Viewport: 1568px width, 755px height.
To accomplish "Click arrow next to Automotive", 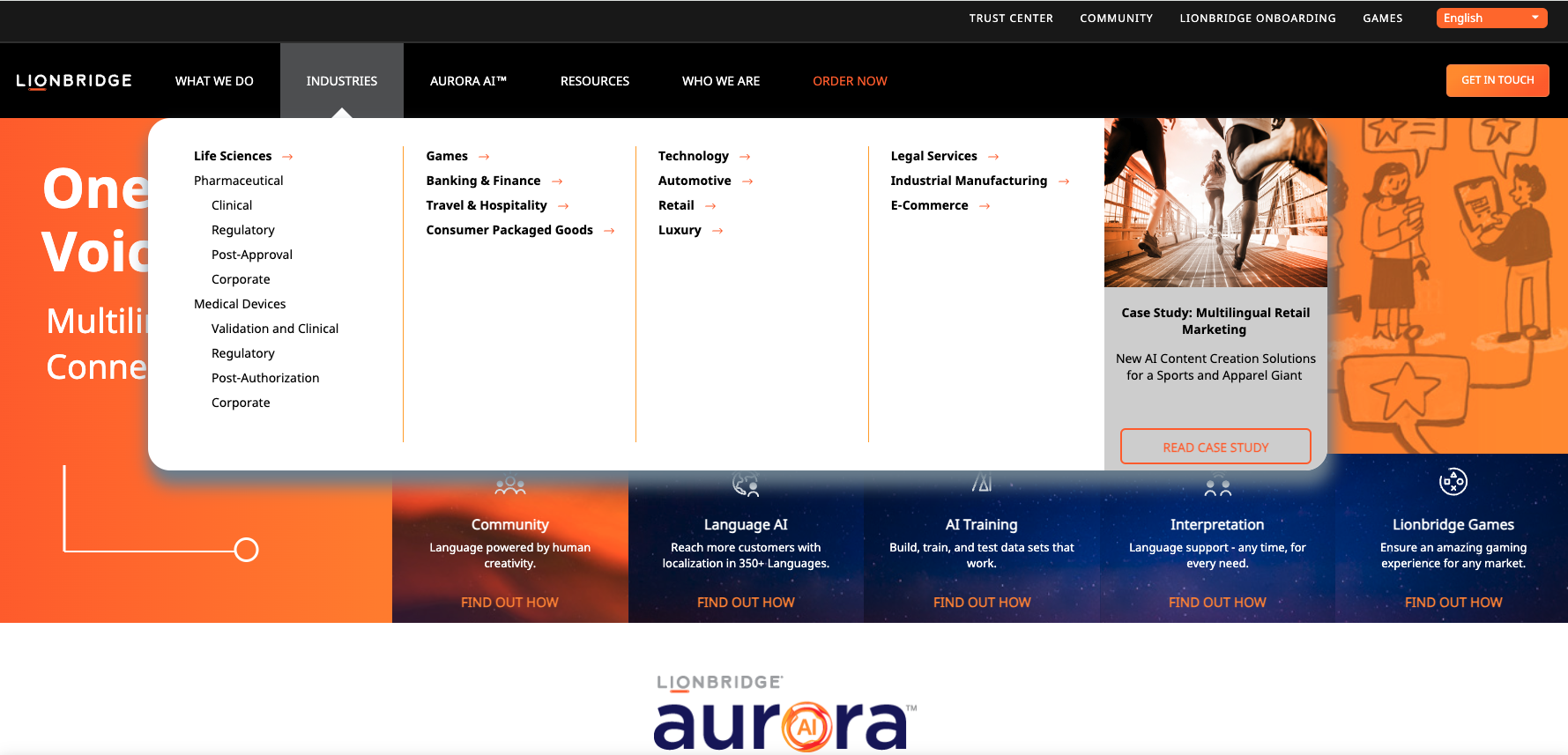I will [747, 181].
